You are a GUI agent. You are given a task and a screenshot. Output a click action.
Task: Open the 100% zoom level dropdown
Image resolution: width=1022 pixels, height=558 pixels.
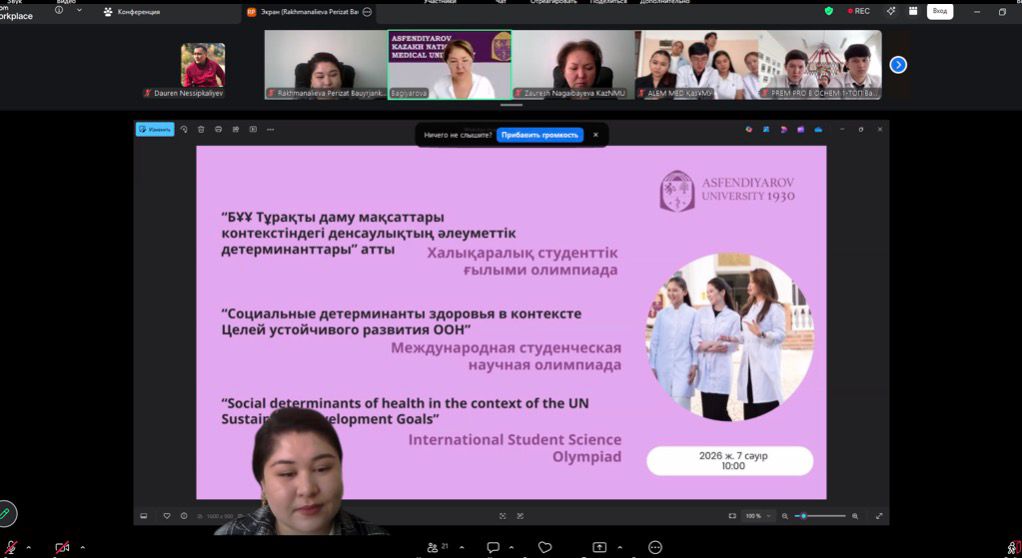[759, 516]
